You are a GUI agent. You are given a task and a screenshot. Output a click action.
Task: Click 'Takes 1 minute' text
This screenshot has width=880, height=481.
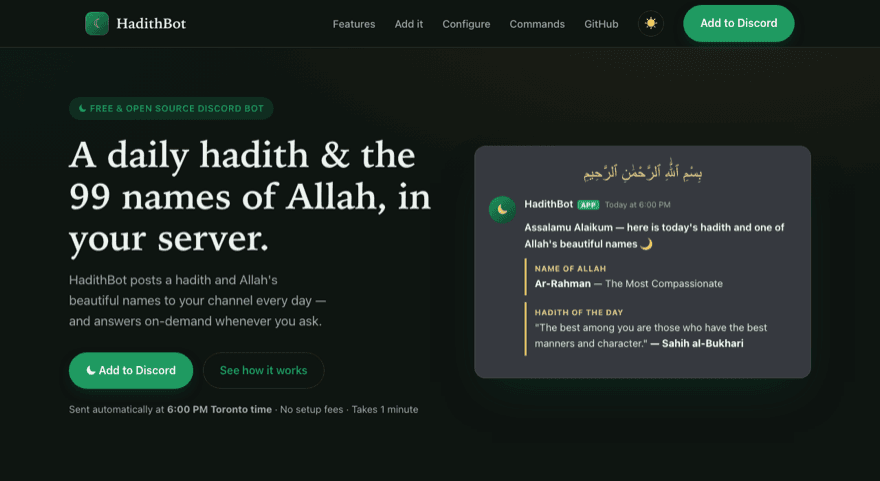tap(385, 410)
